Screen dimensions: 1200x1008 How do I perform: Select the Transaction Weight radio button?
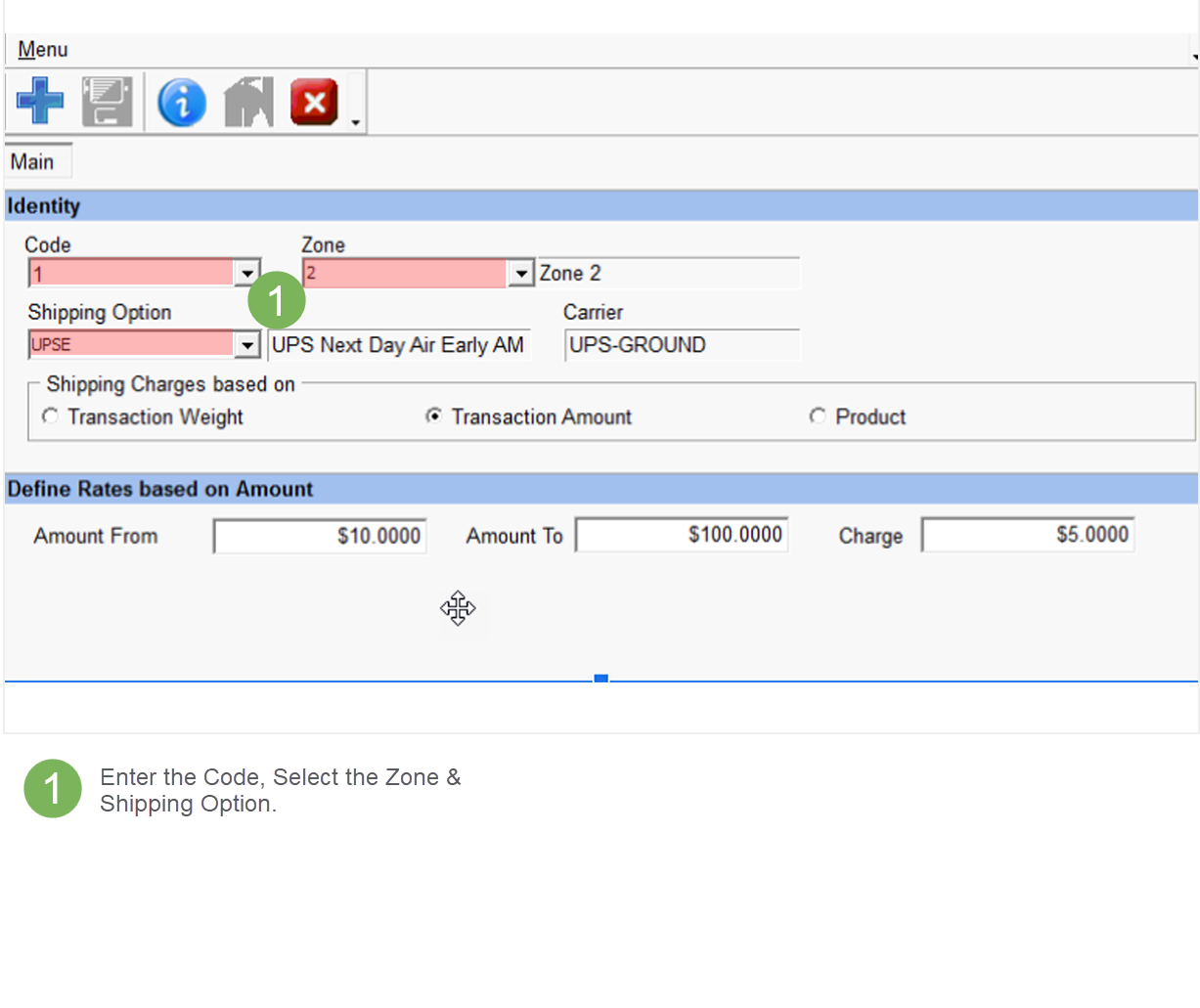click(50, 416)
